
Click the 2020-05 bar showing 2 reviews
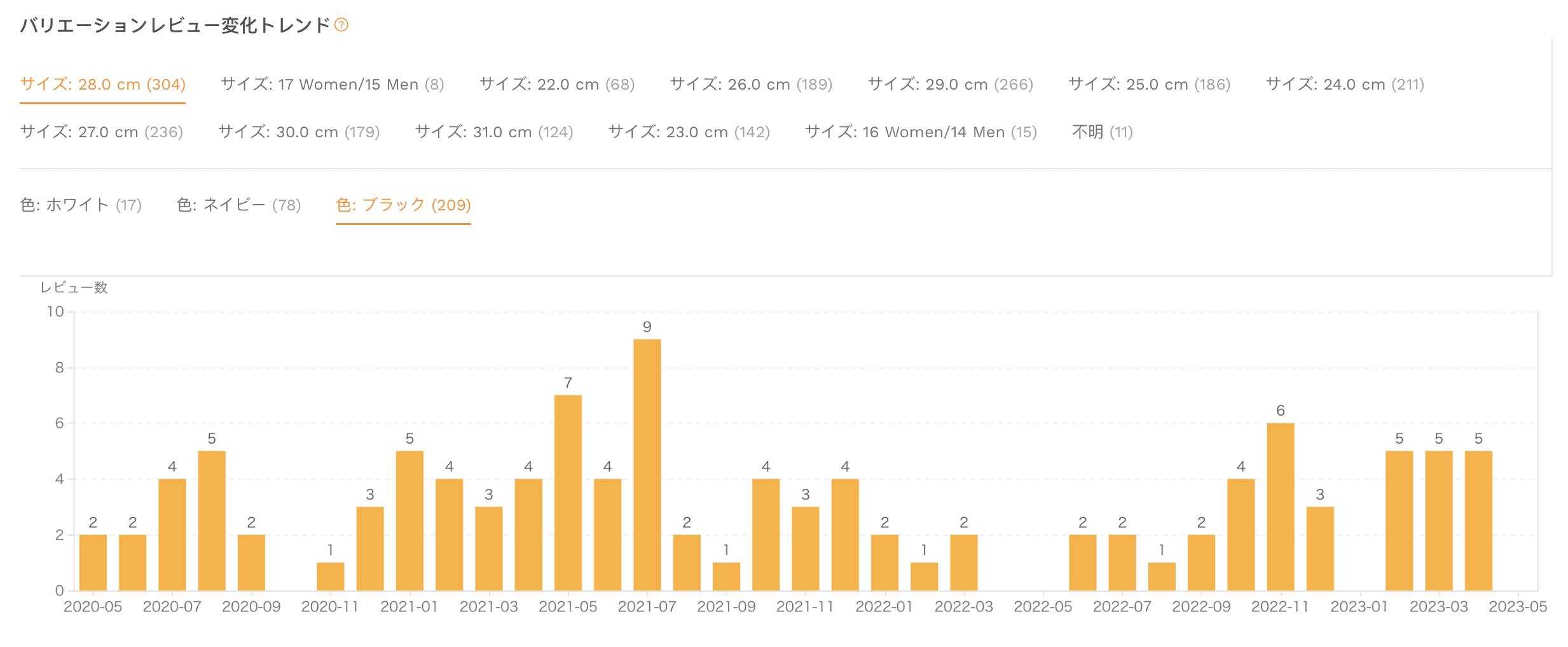tap(93, 563)
